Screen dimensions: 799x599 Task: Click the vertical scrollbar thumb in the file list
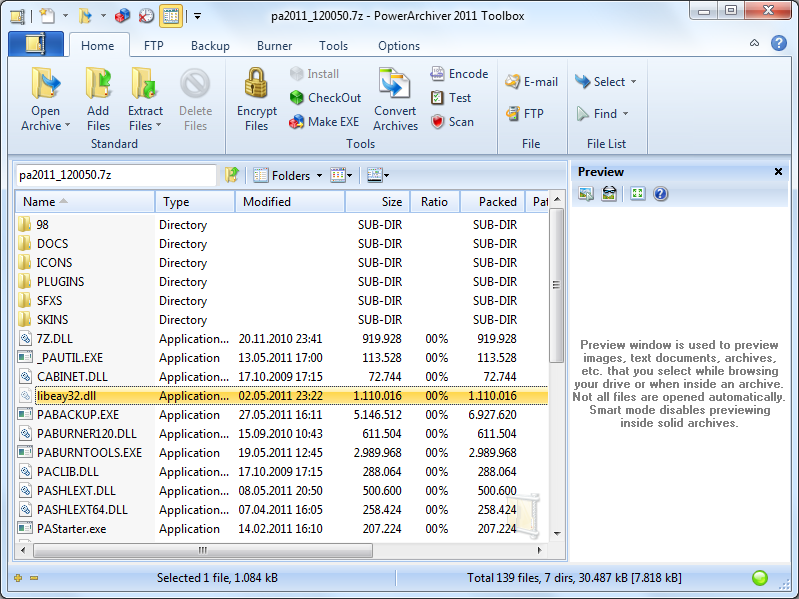(556, 285)
